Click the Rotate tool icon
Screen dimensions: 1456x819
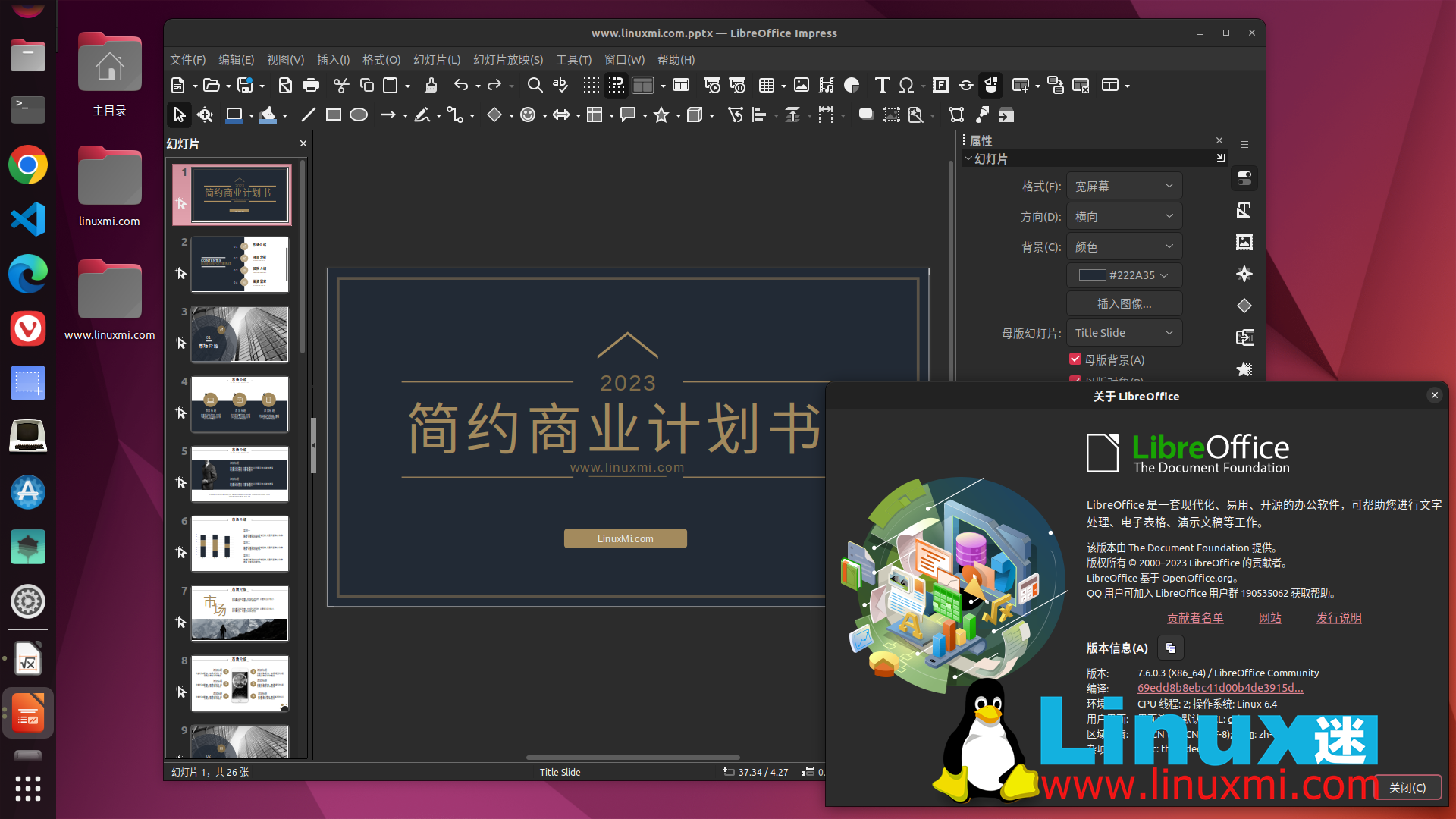[736, 115]
